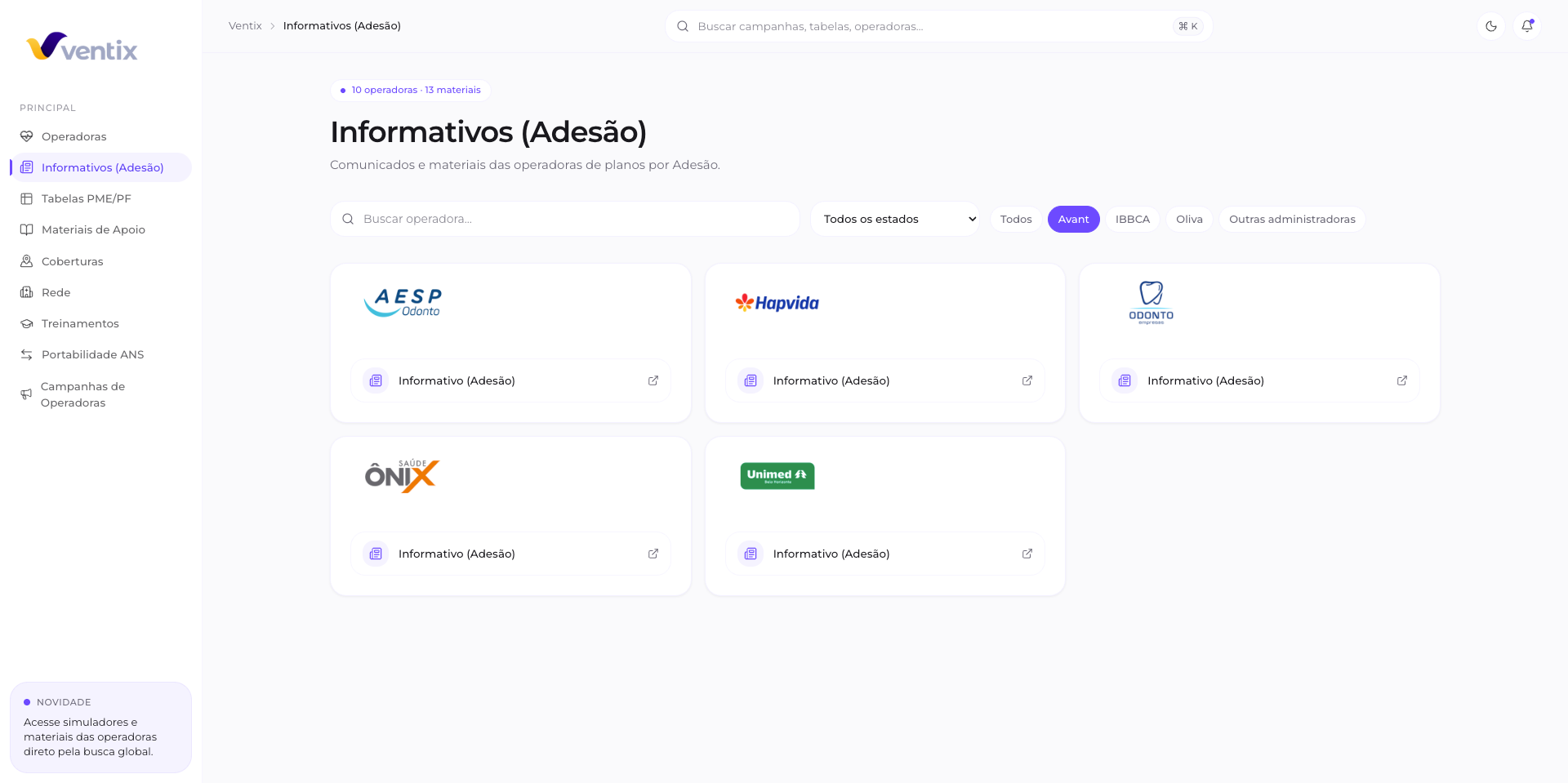
Task: Filter by Oliva administrator
Action: [1189, 219]
